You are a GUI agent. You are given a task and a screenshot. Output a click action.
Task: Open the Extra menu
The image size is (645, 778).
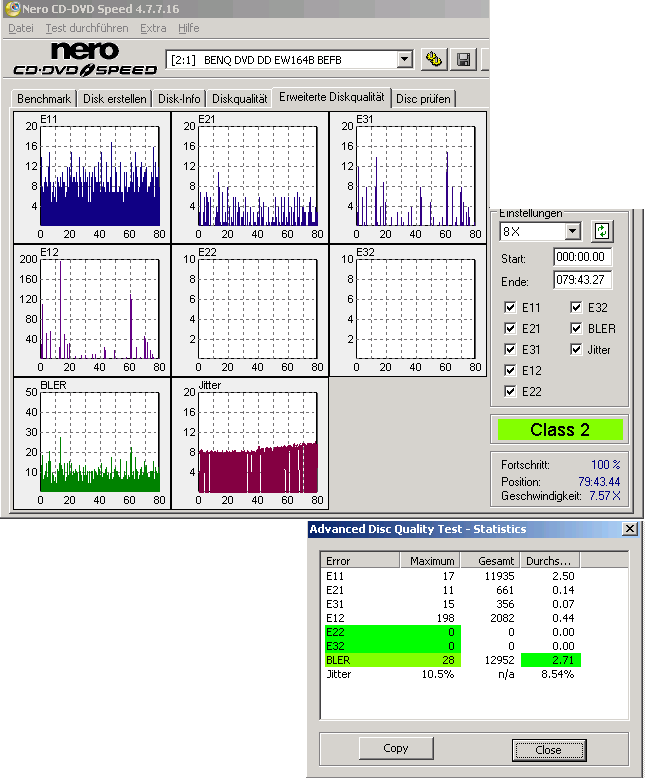point(153,28)
